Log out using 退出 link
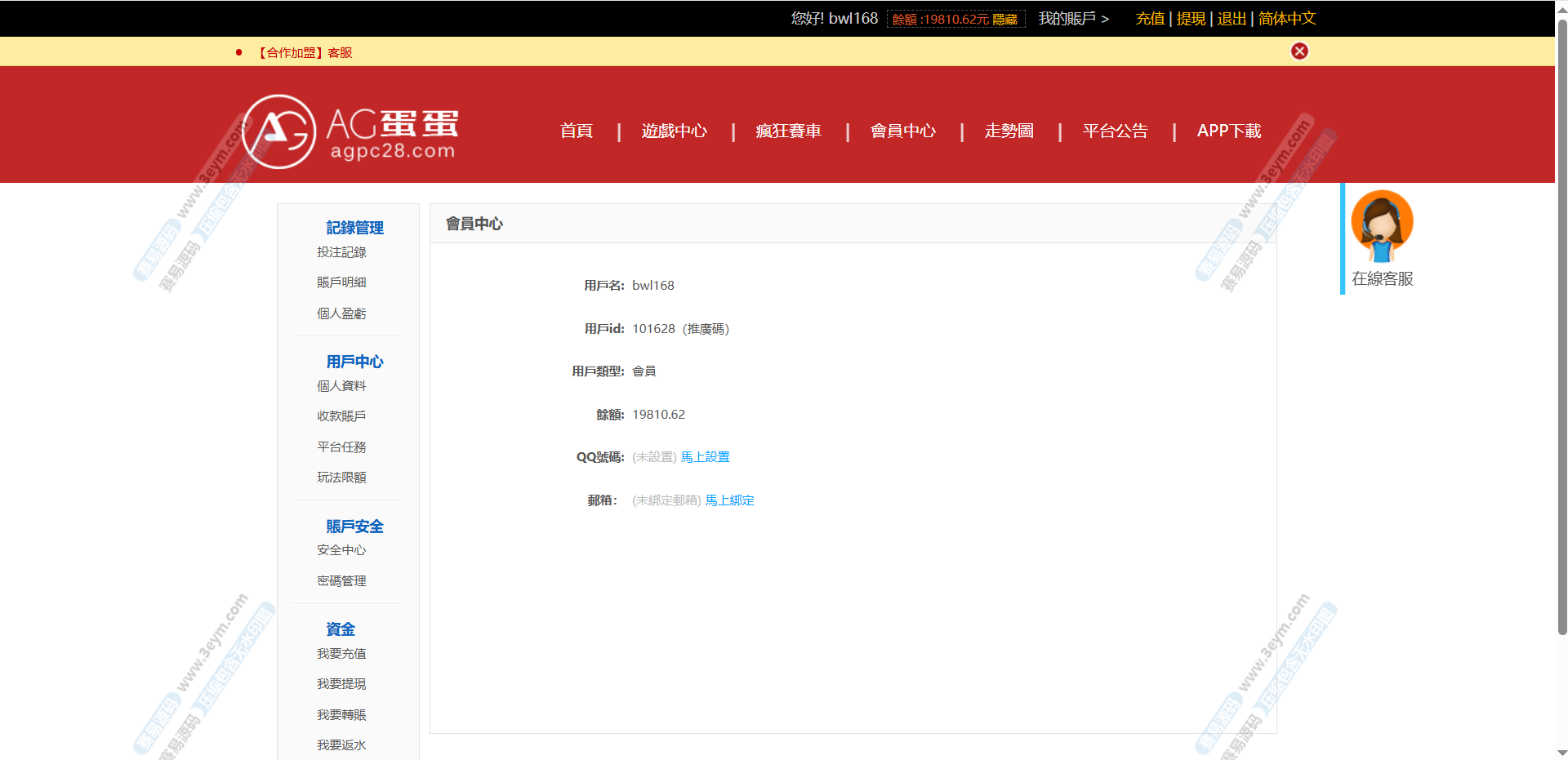 click(1232, 19)
